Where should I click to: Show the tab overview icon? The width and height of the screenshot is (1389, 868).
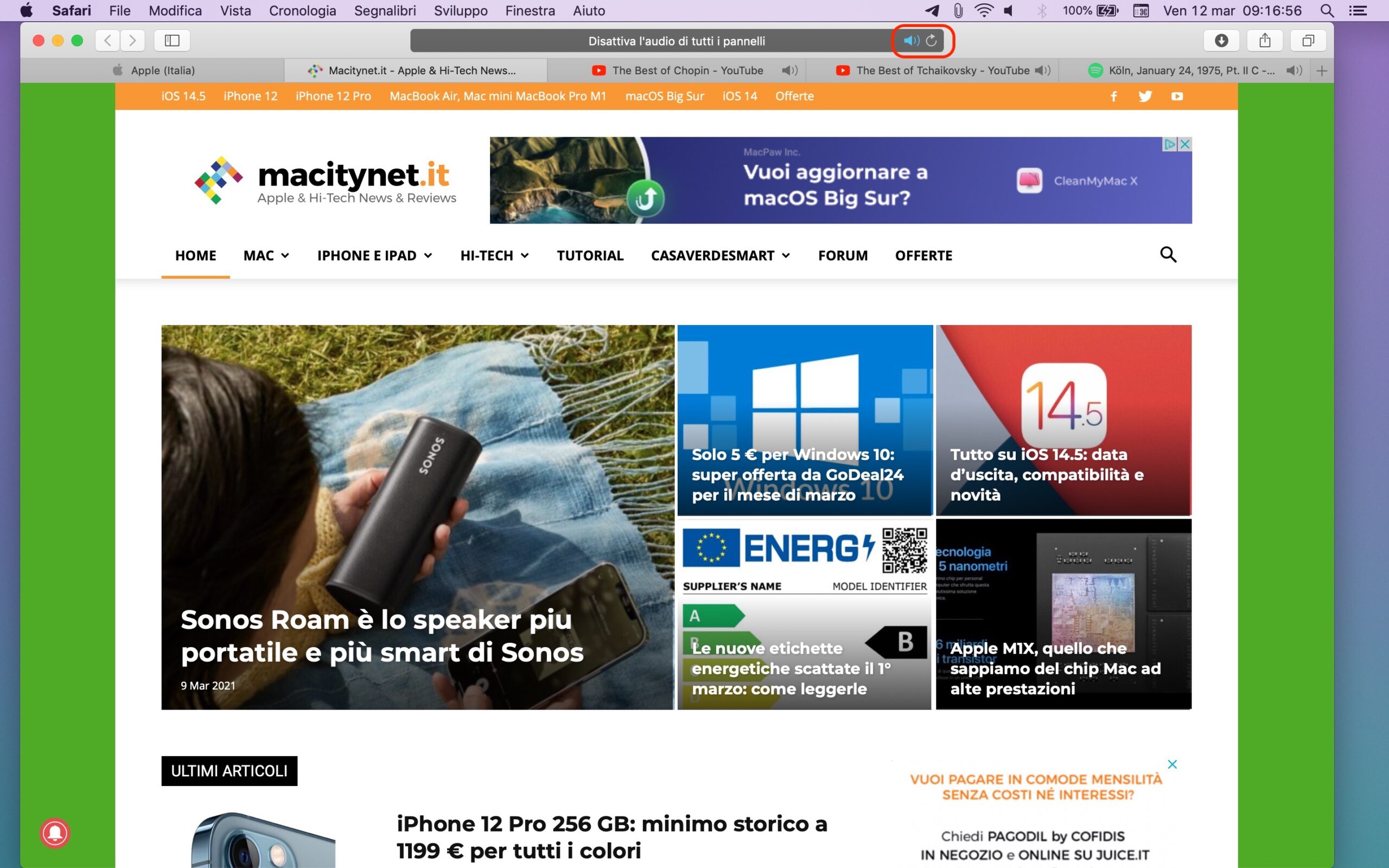click(x=1308, y=41)
